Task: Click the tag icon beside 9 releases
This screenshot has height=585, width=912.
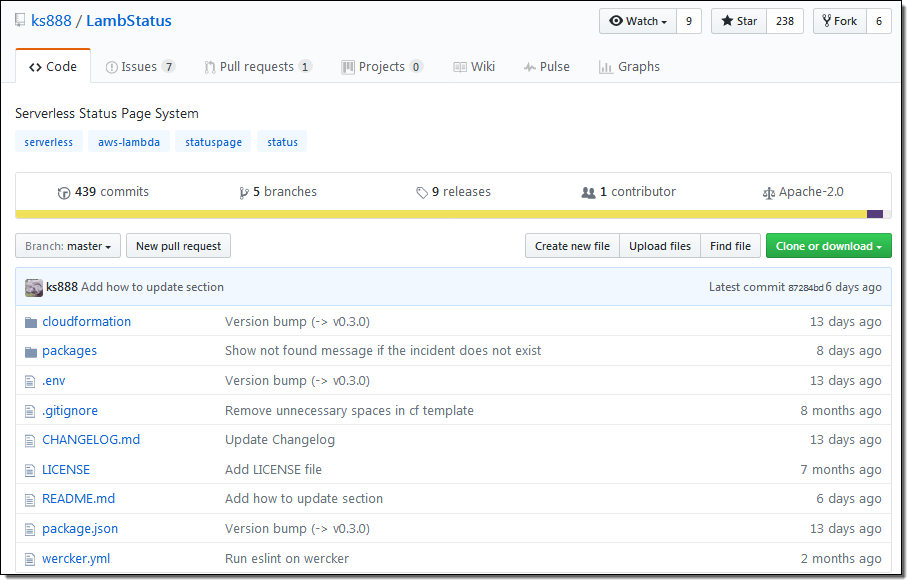Action: [x=422, y=192]
